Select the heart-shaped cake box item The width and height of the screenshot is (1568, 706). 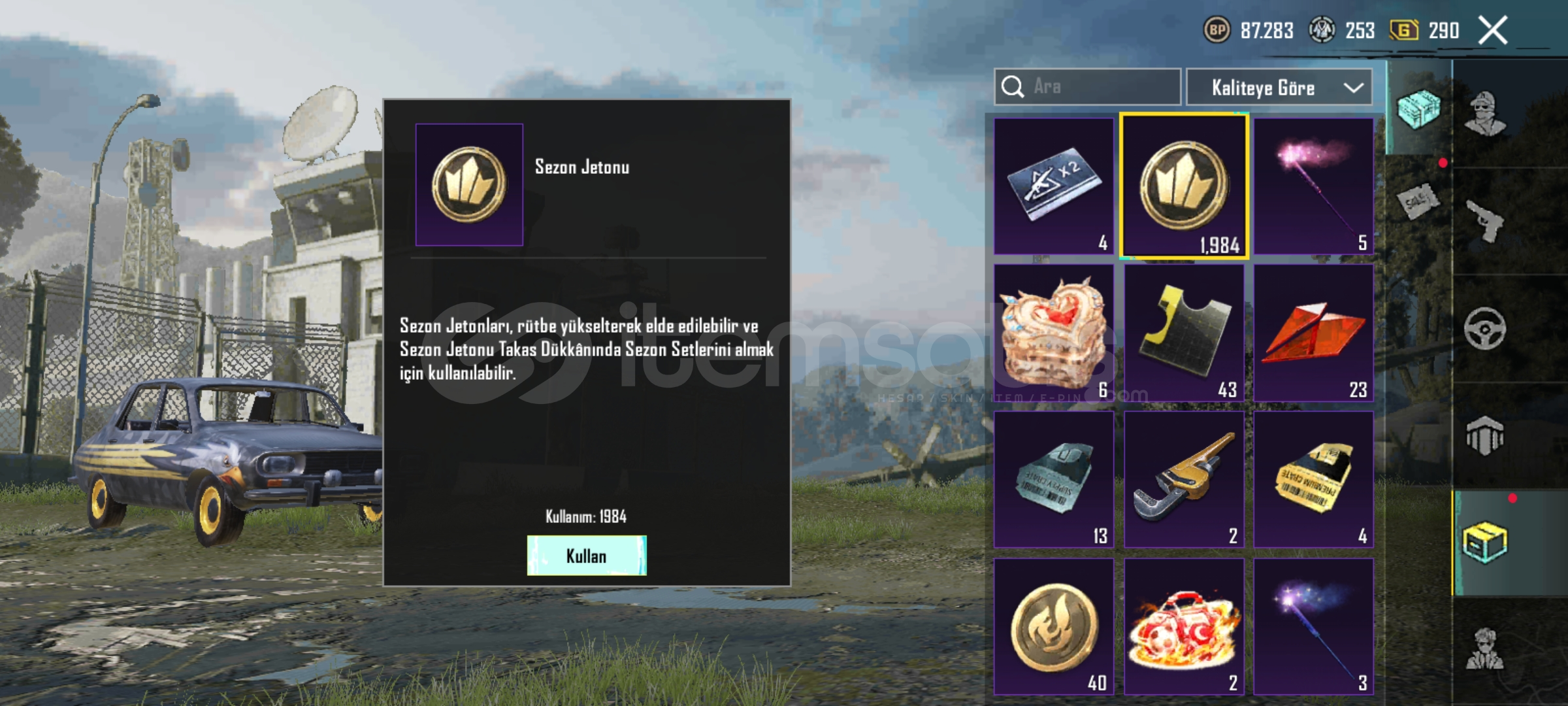point(1054,333)
